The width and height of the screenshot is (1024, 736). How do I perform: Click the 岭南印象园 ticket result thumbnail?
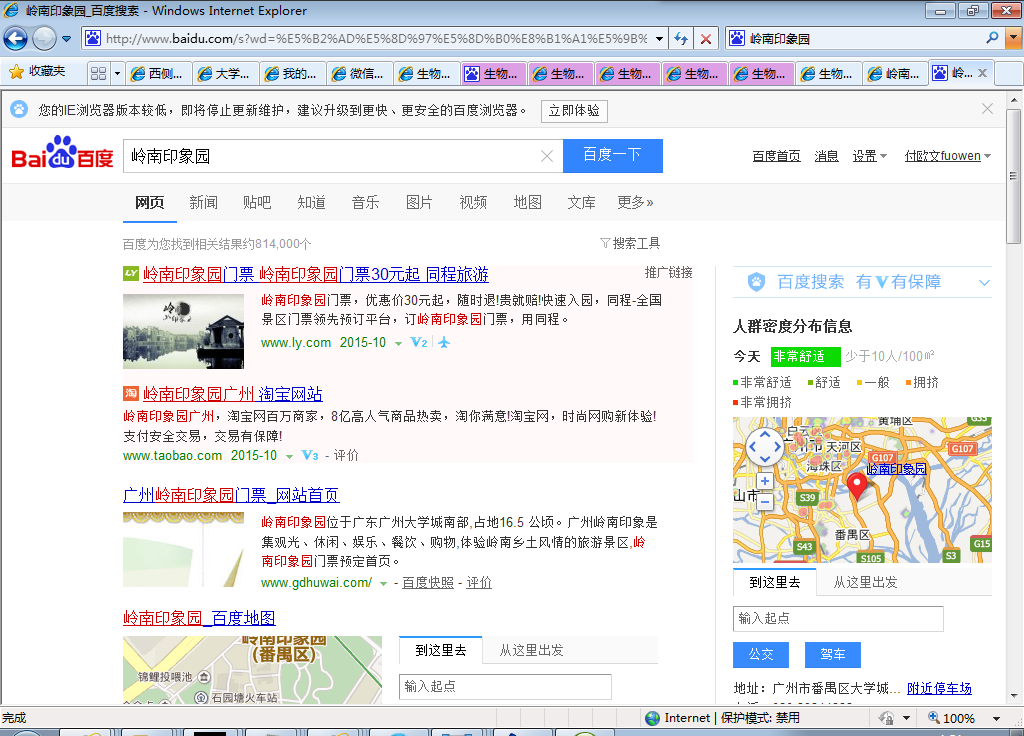pos(183,331)
